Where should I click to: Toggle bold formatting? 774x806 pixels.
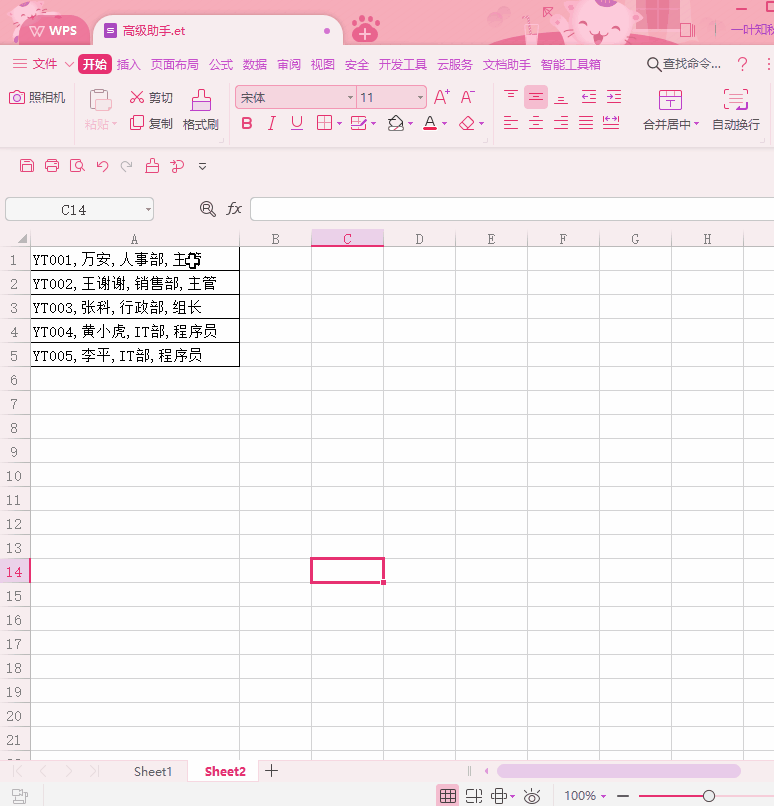pyautogui.click(x=246, y=124)
